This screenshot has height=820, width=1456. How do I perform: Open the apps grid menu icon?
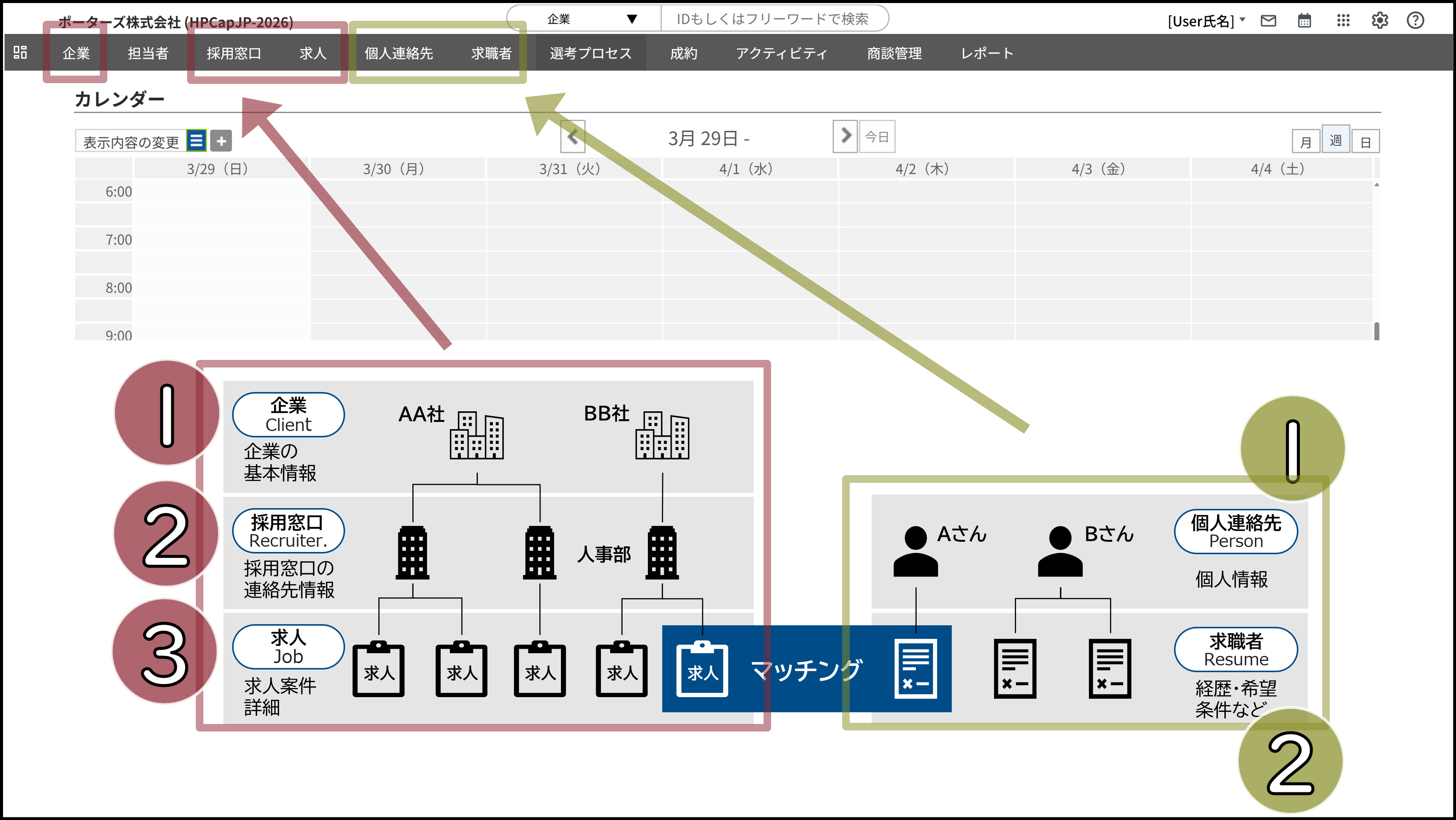pos(1343,21)
